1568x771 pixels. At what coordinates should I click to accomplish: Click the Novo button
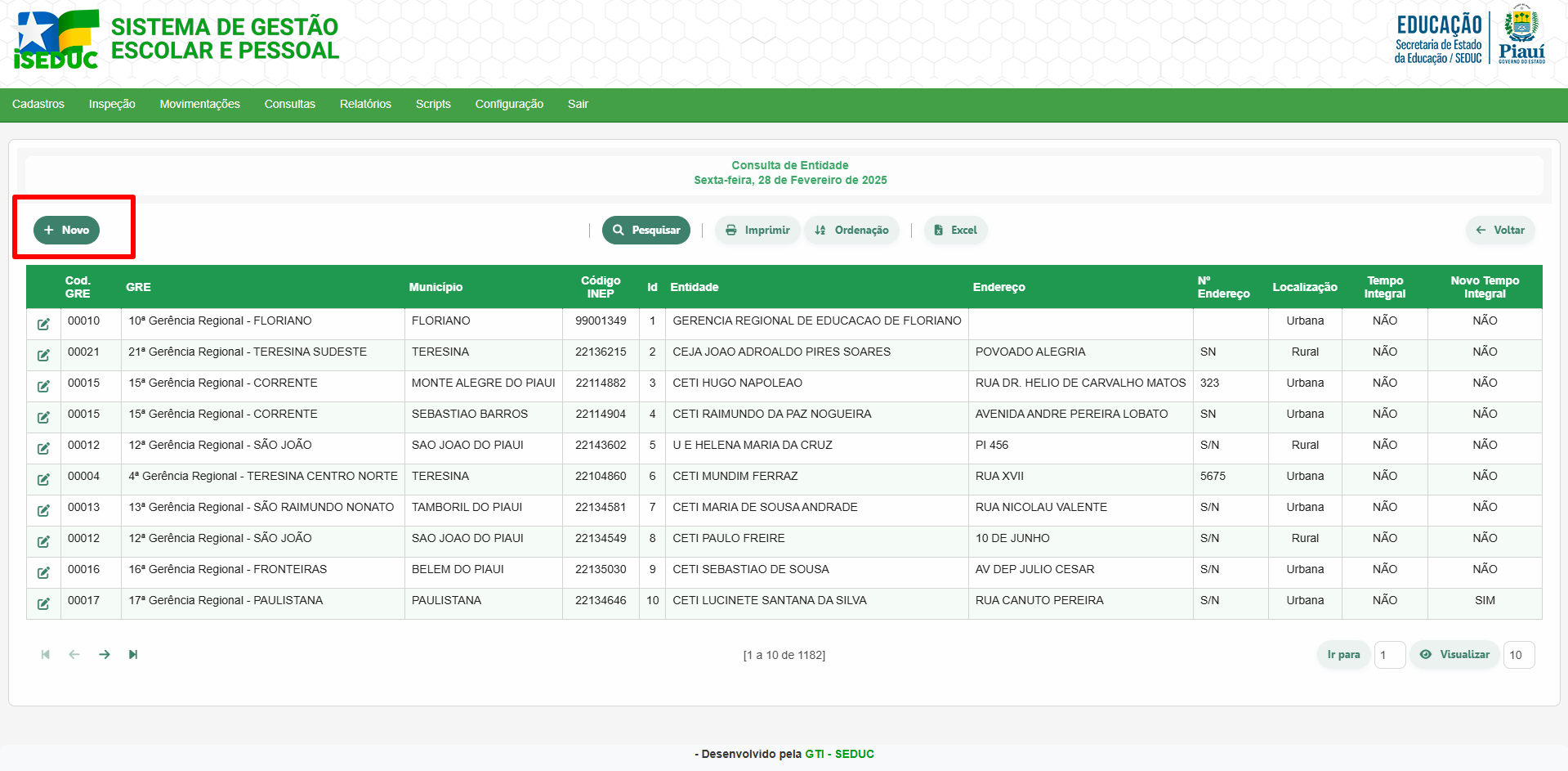[x=67, y=231]
